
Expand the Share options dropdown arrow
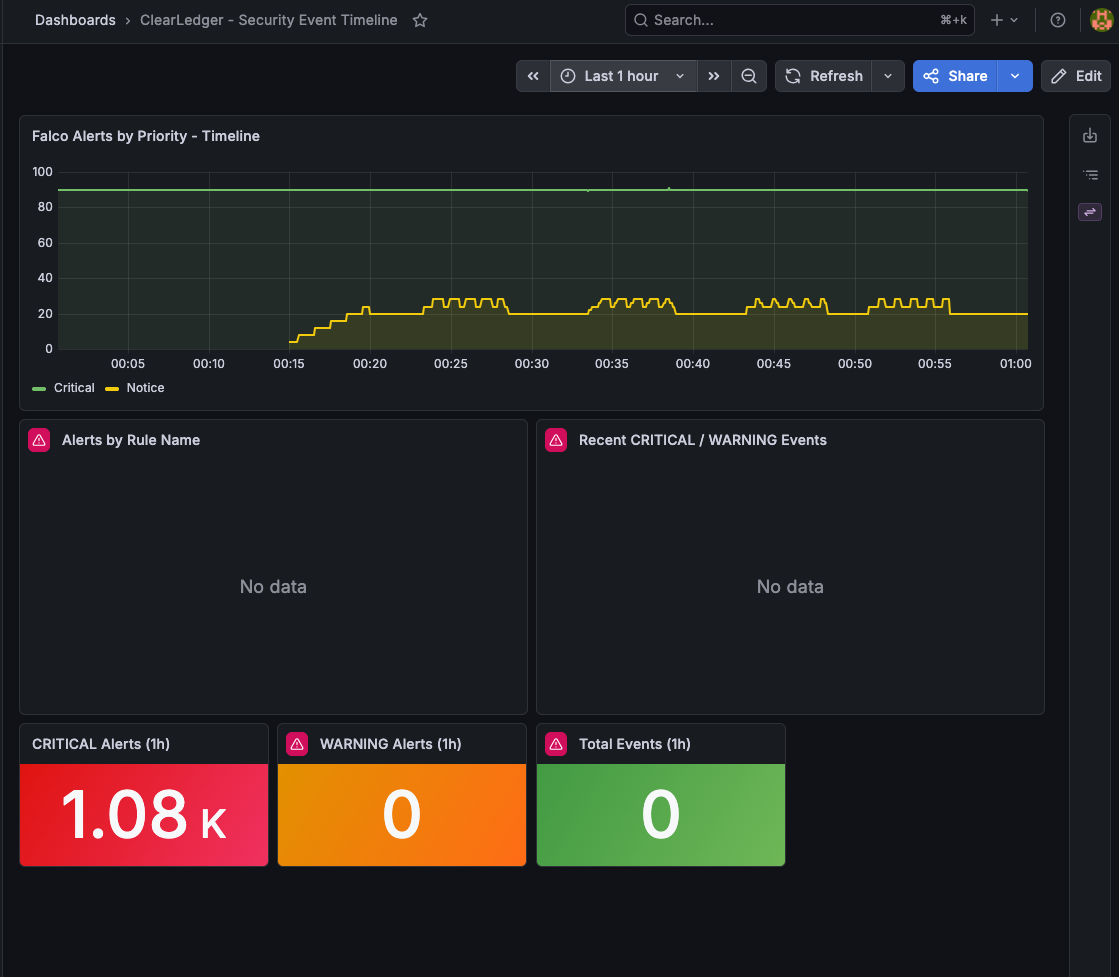(1015, 76)
